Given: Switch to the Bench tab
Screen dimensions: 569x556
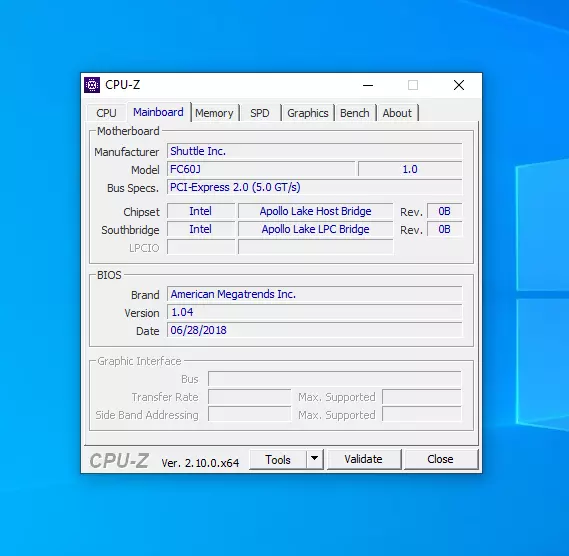Looking at the screenshot, I should pyautogui.click(x=355, y=113).
